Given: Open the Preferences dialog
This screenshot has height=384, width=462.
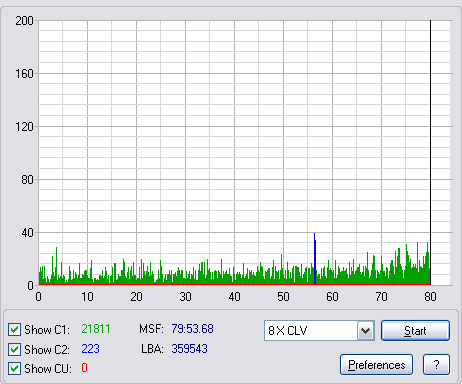Looking at the screenshot, I should (376, 365).
